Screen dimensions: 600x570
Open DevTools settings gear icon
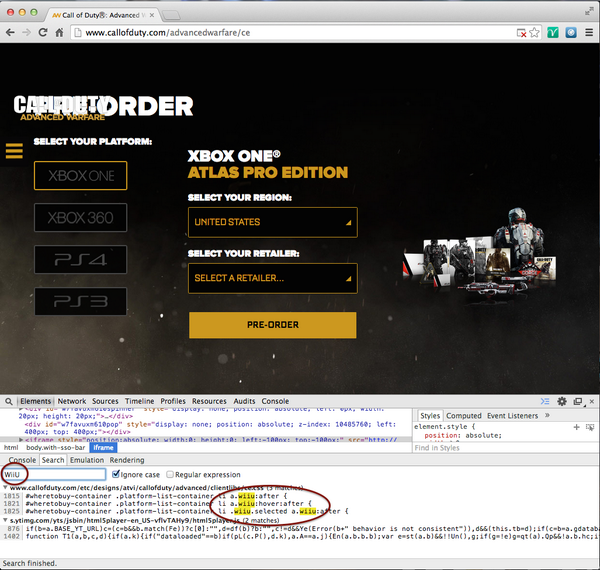pos(562,401)
